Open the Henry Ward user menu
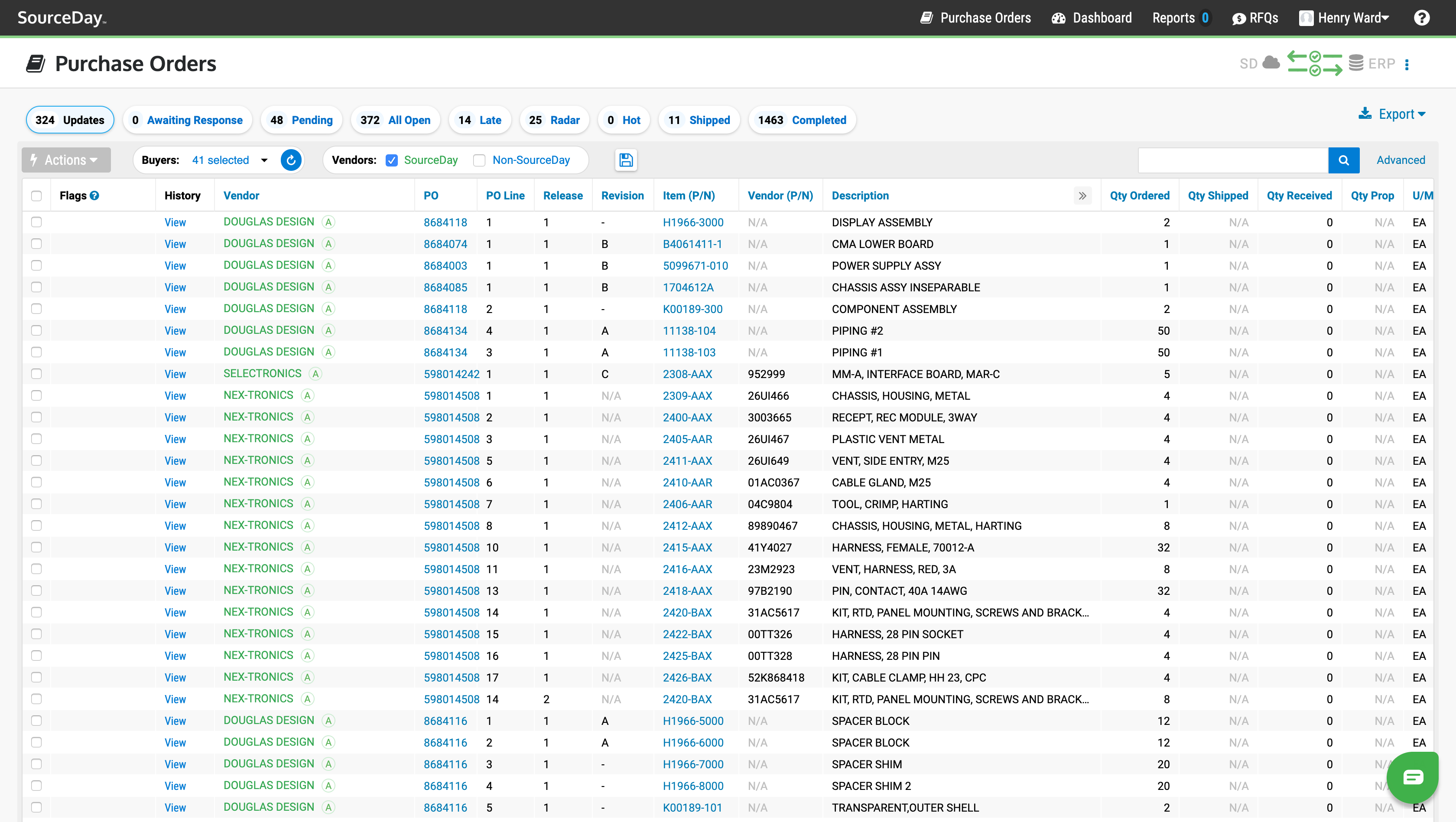Image resolution: width=1456 pixels, height=822 pixels. click(1343, 18)
